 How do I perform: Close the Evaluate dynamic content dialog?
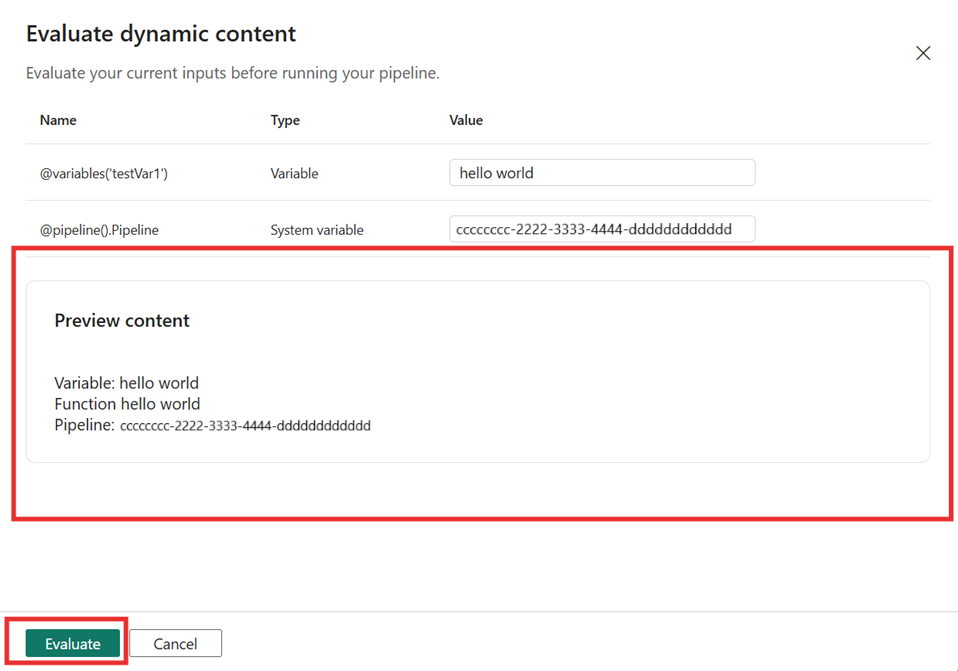(x=923, y=53)
